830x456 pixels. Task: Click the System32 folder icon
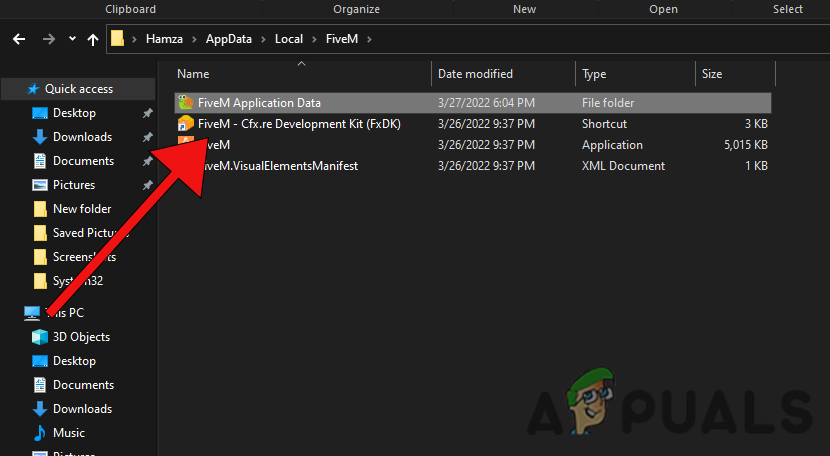coord(40,281)
